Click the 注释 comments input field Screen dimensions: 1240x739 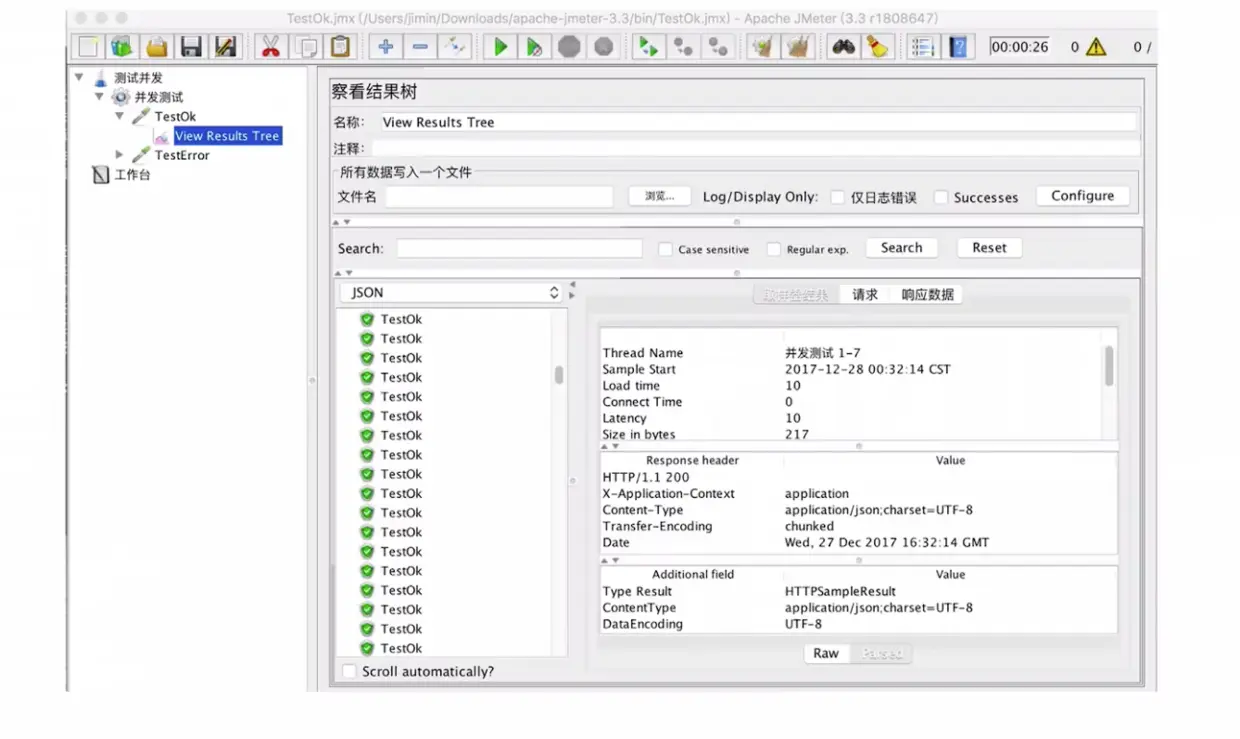pos(756,148)
